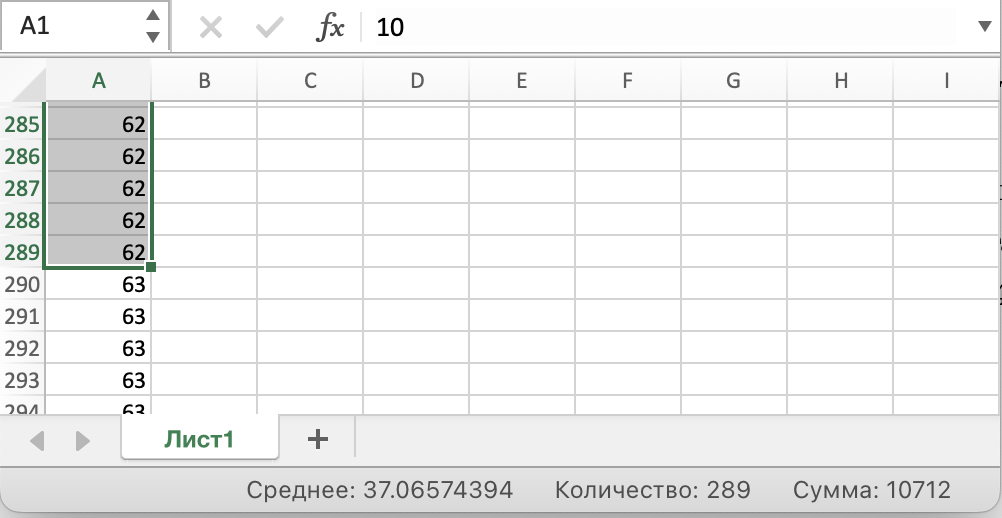This screenshot has width=1002, height=518.
Task: Click the select all corner triangle
Action: tap(27, 81)
